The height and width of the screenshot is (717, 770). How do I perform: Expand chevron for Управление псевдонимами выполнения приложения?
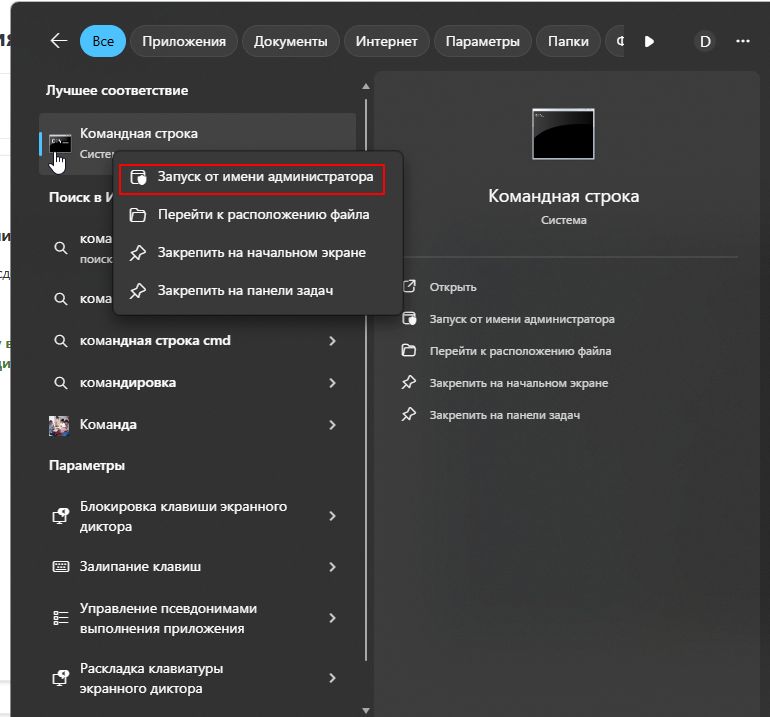332,618
